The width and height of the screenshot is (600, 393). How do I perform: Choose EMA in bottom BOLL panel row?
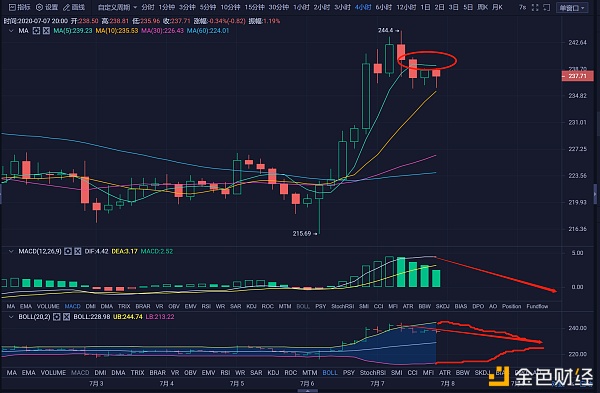pos(29,373)
